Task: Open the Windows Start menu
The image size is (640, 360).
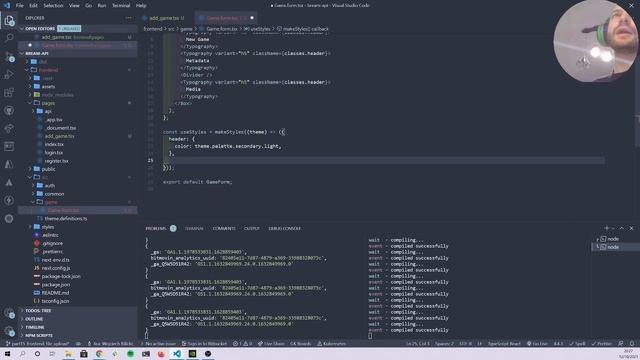Action: tap(7, 354)
